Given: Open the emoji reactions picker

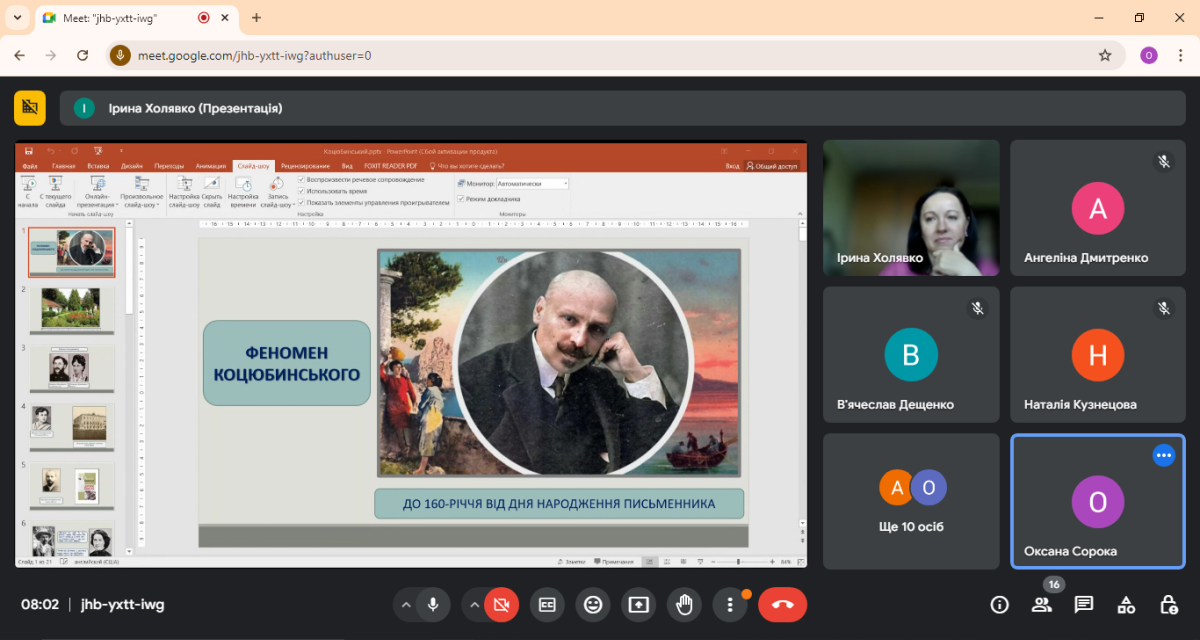Looking at the screenshot, I should click(x=593, y=604).
